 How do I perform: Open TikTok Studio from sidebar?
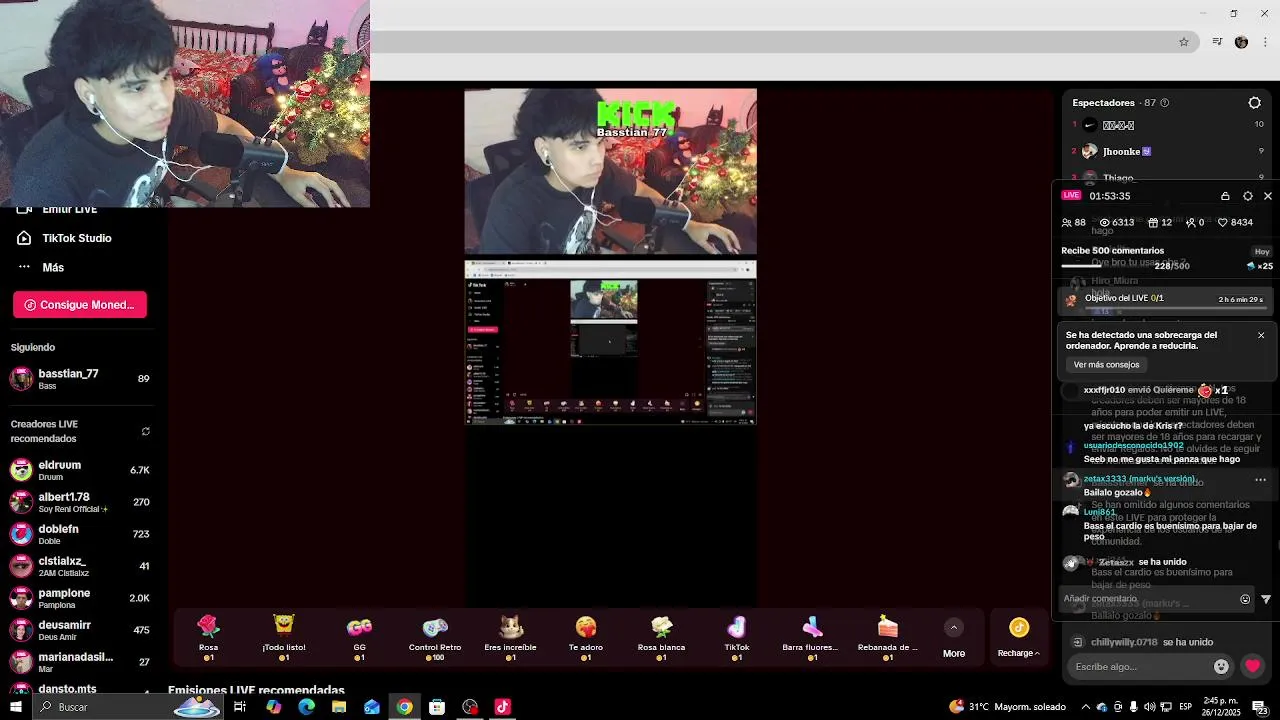(x=66, y=238)
